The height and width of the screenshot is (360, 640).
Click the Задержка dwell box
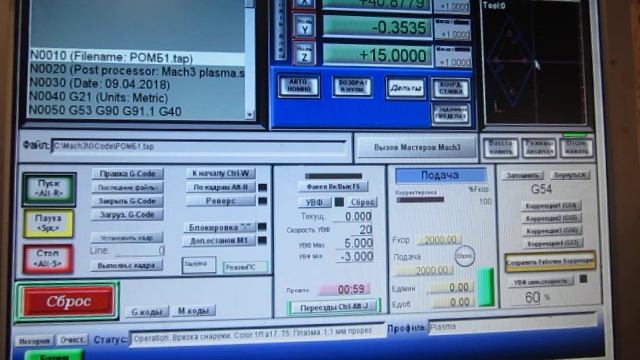[199, 265]
